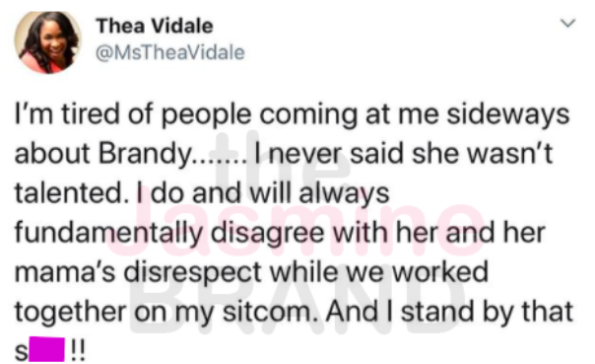Click the gray 'the' watermark behind text
This screenshot has width=595, height=364.
(283, 156)
